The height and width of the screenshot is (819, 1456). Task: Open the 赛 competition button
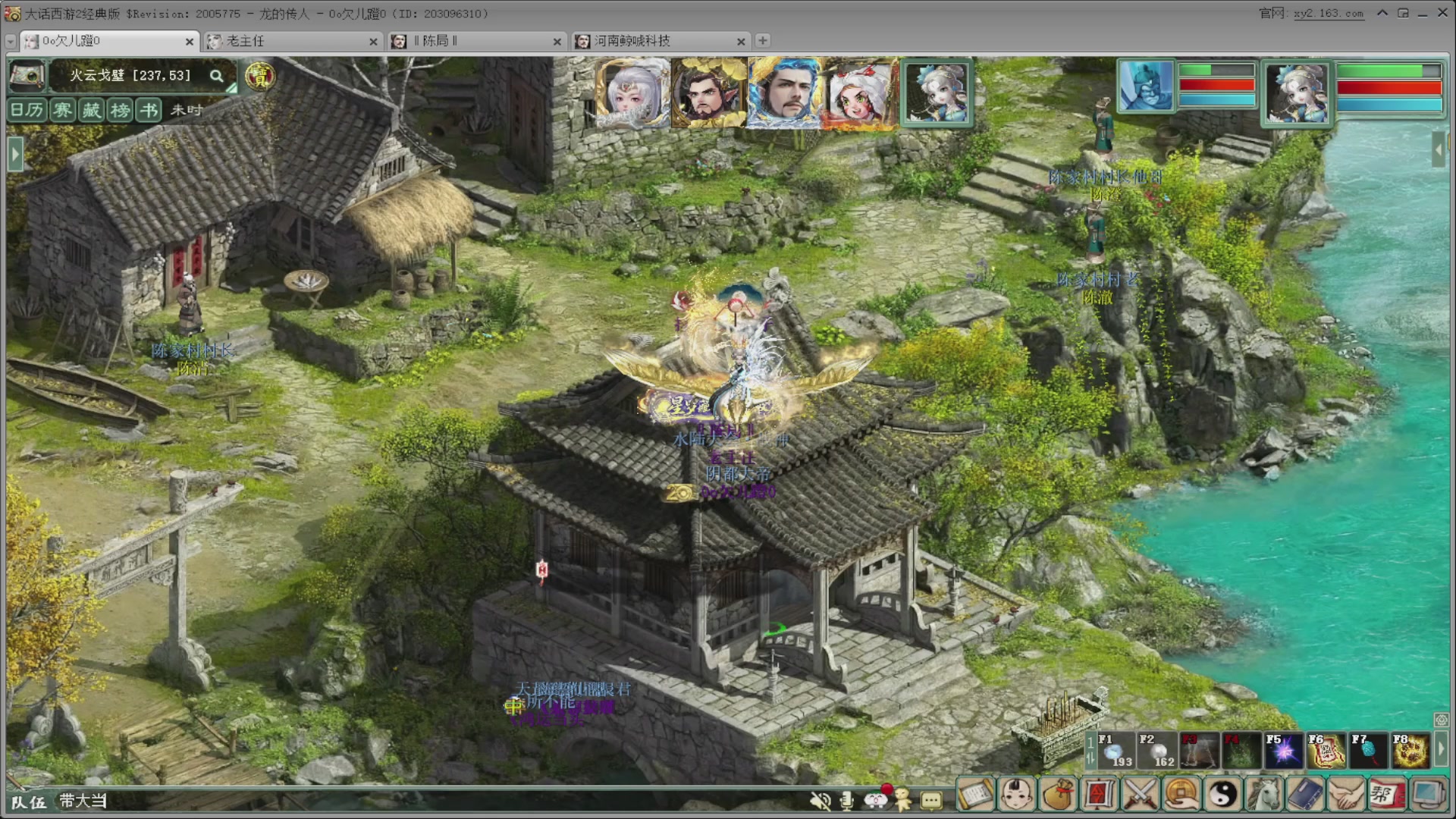pyautogui.click(x=62, y=110)
